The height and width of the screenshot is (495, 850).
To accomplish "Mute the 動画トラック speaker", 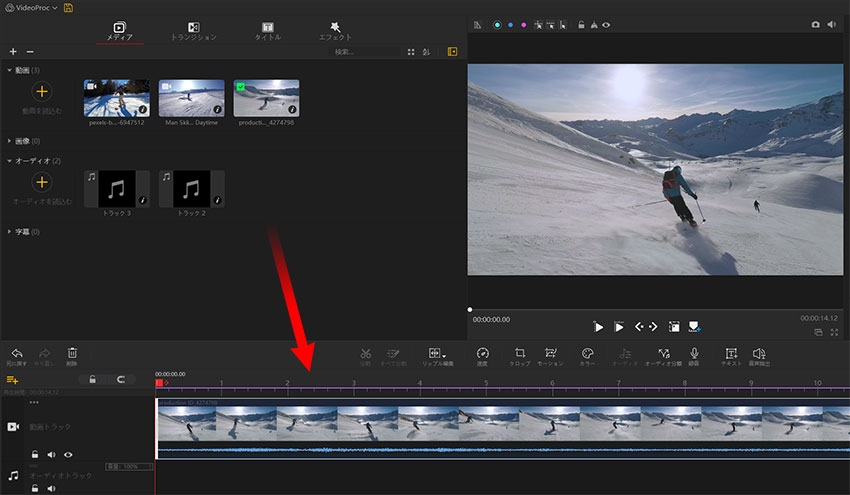I will pyautogui.click(x=51, y=454).
